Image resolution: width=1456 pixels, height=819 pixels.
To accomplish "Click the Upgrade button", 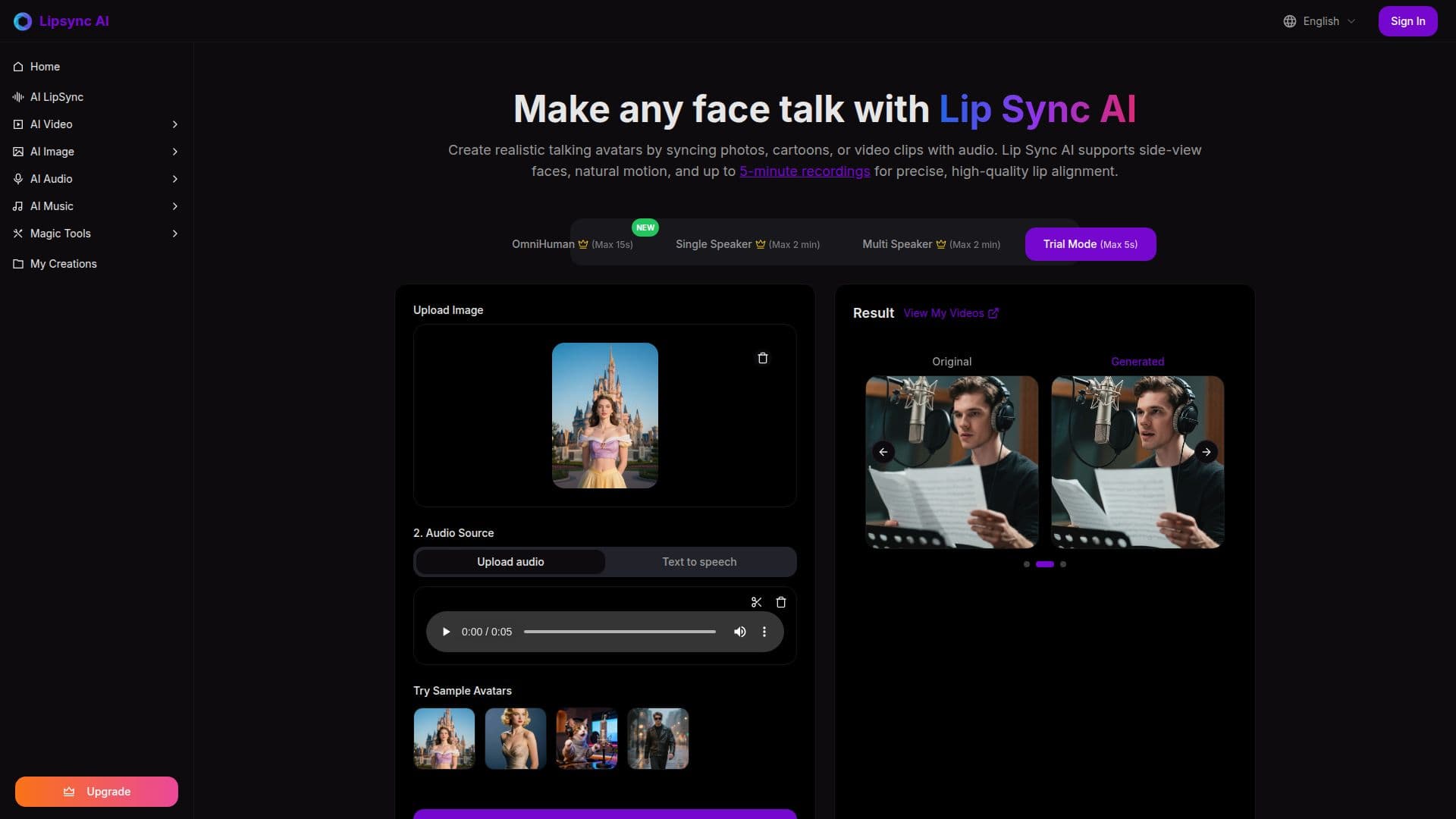I will click(96, 792).
